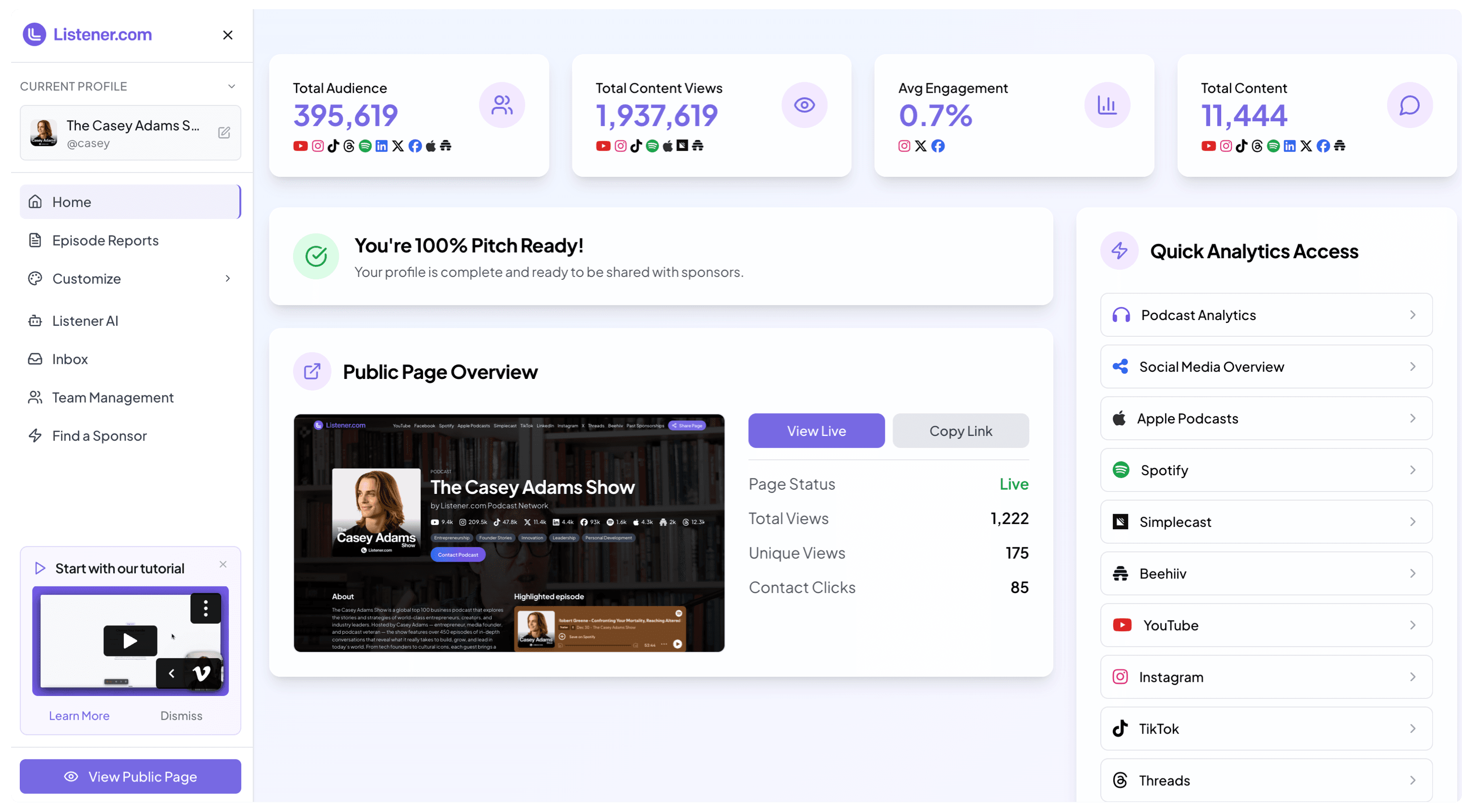Click the View Live button
1474x812 pixels.
click(816, 431)
